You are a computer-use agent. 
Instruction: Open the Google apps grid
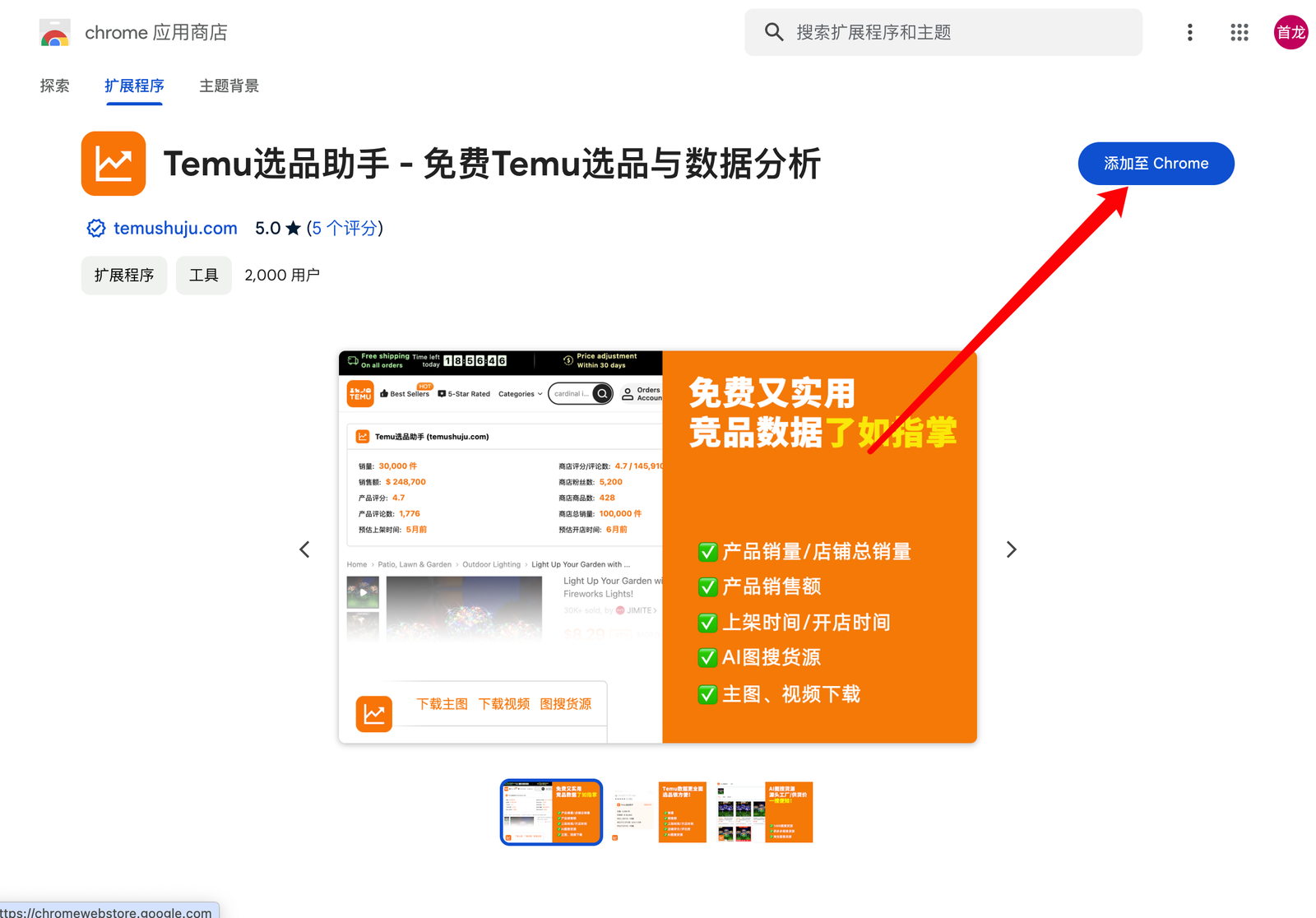(1239, 32)
